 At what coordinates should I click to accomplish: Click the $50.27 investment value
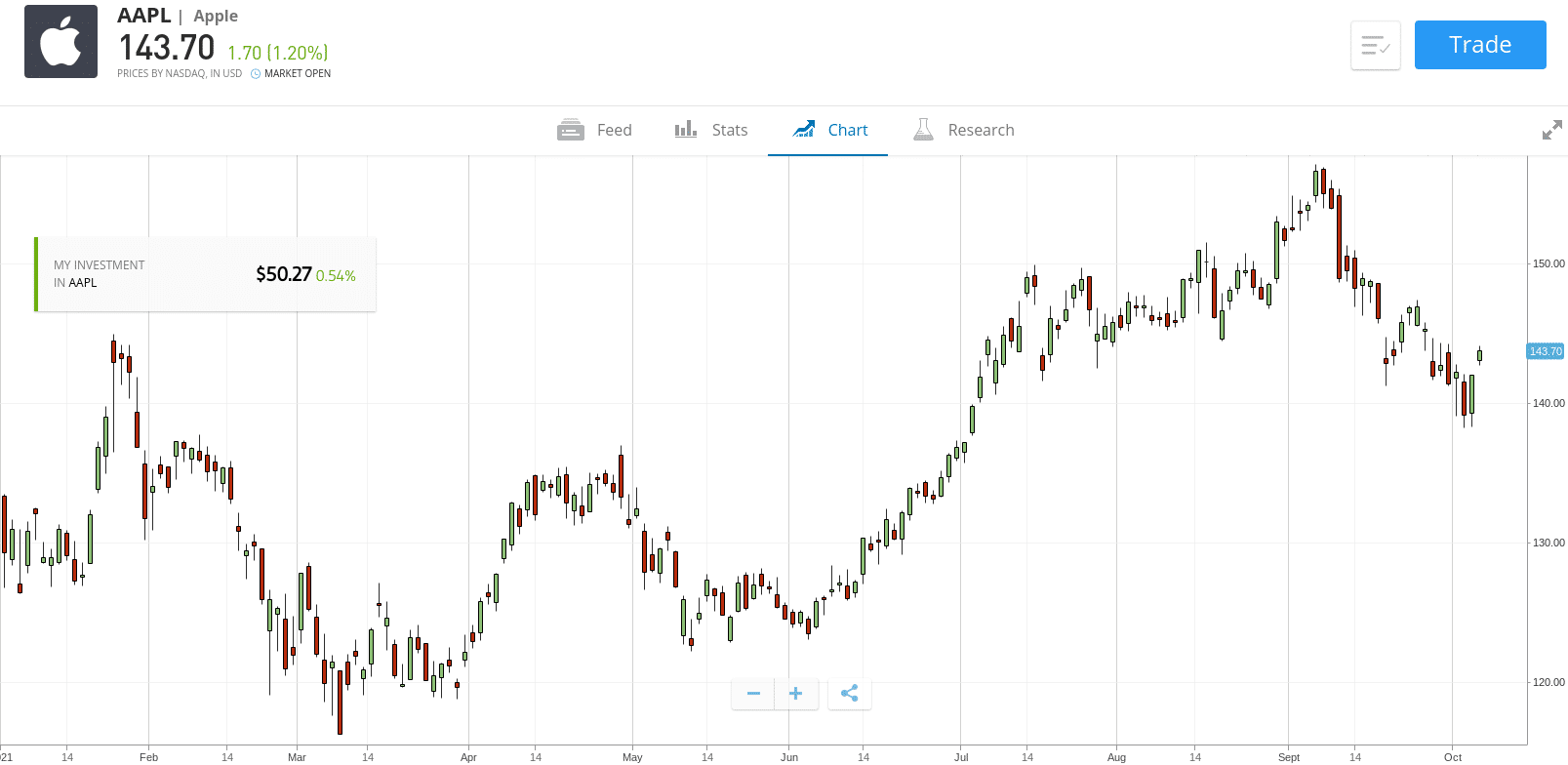pos(284,274)
